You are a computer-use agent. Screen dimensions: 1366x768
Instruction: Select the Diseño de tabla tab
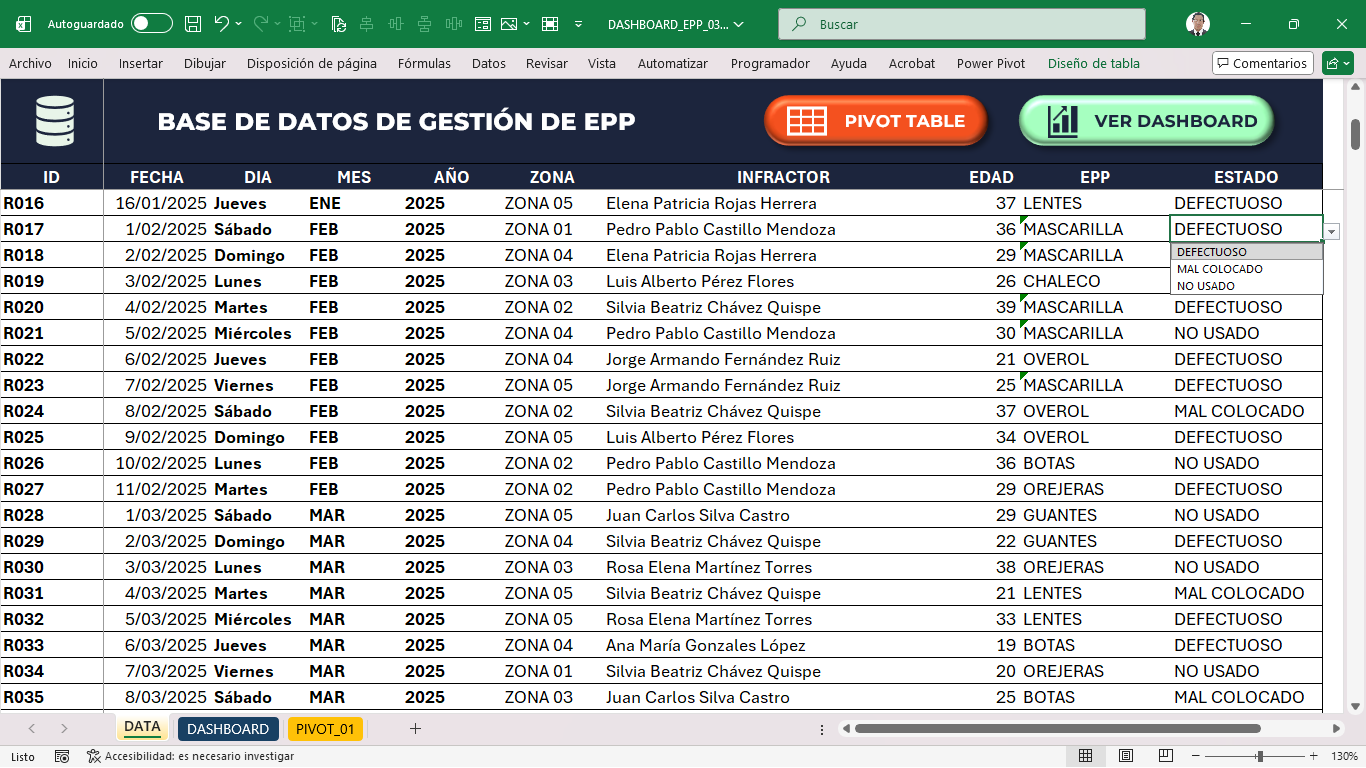pyautogui.click(x=1094, y=63)
